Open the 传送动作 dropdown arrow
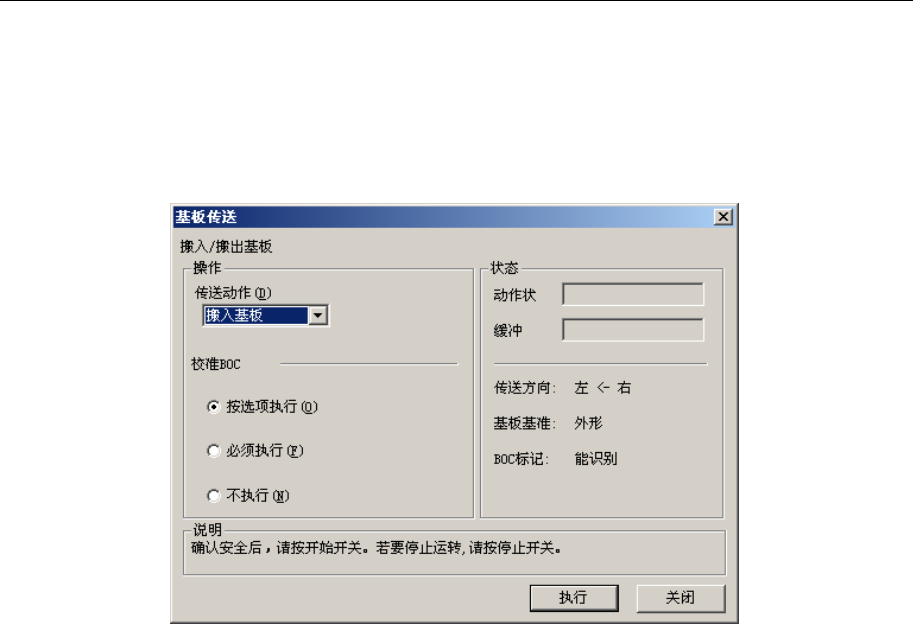Viewport: 913px width, 624px height. (318, 315)
